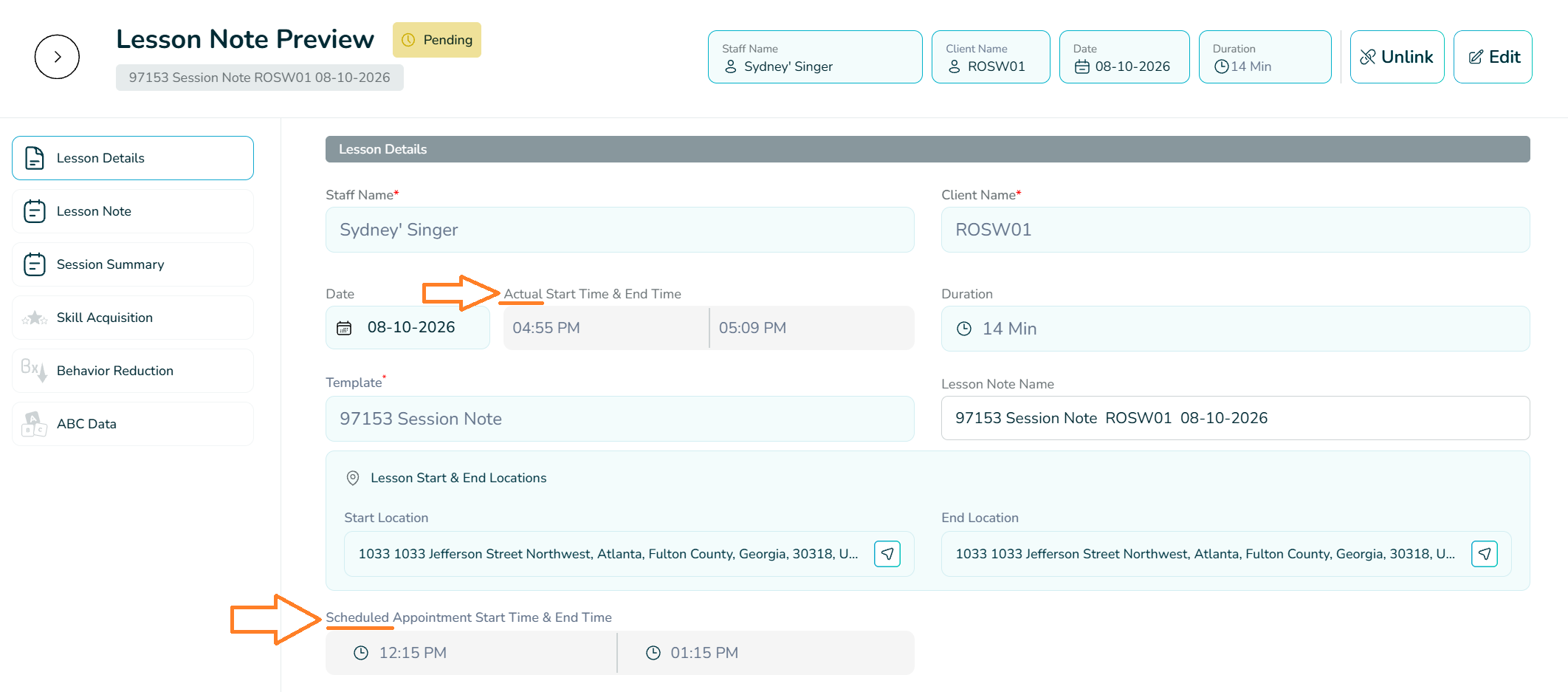Image resolution: width=1568 pixels, height=692 pixels.
Task: Click the Scheduled Appointment Start Time label
Action: [x=469, y=617]
